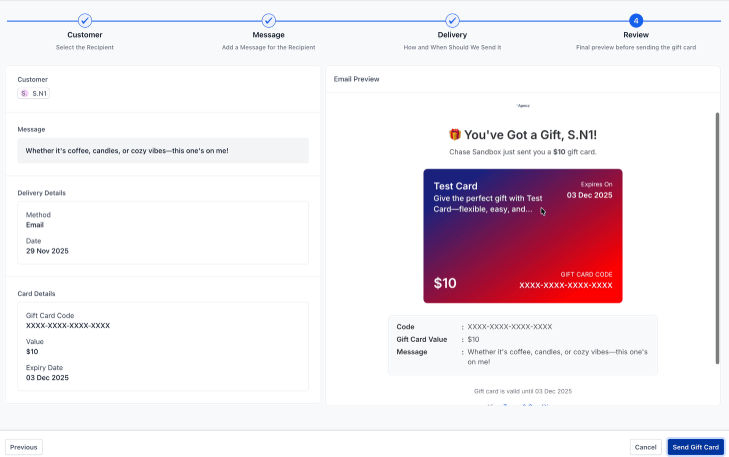
Task: Open the Delivery step label
Action: point(452,35)
